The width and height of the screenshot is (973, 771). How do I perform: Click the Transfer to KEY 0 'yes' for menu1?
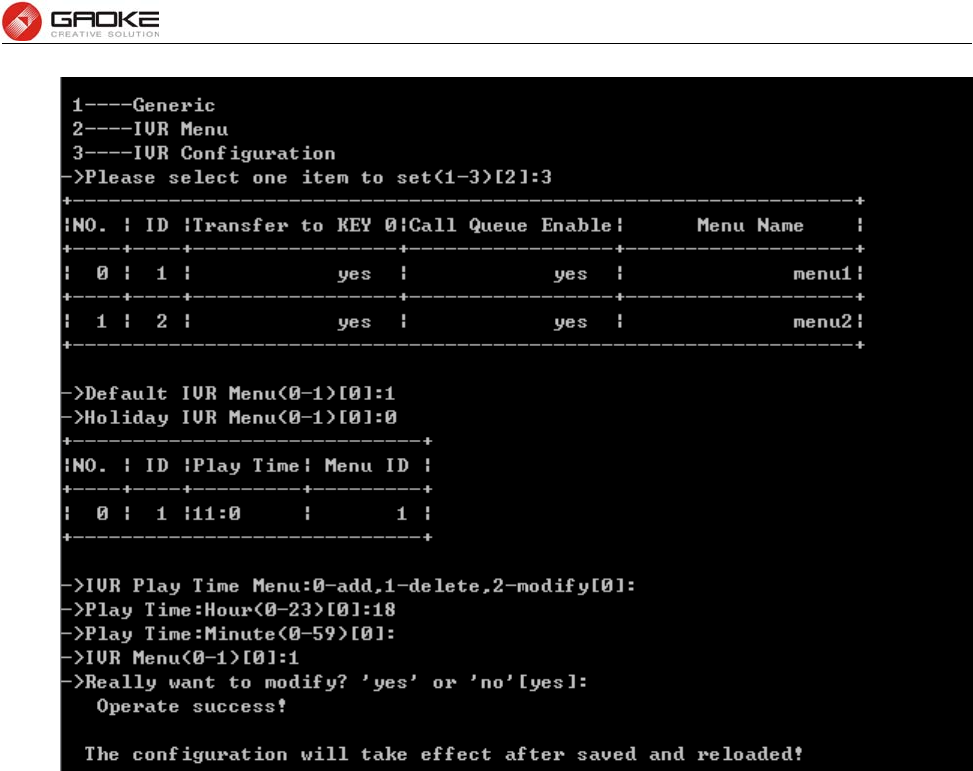354,274
